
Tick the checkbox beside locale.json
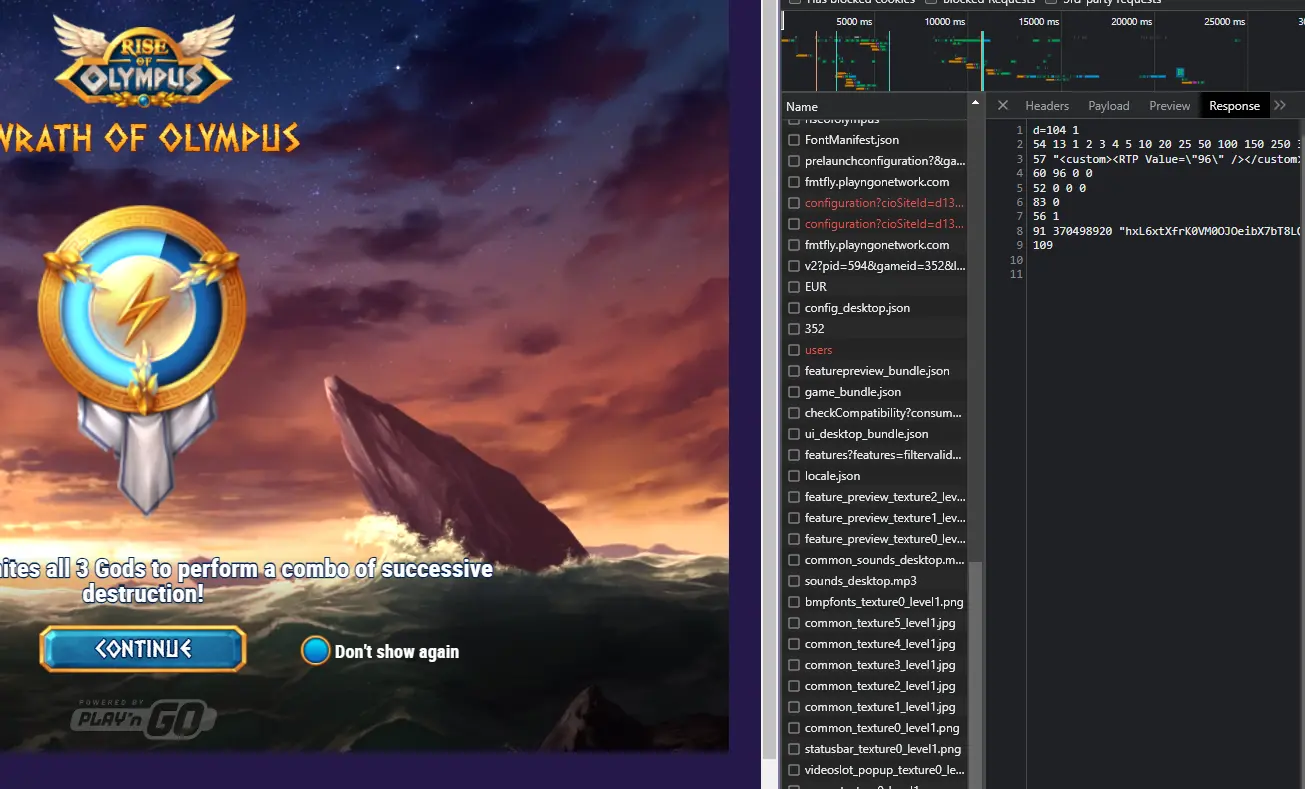point(794,476)
